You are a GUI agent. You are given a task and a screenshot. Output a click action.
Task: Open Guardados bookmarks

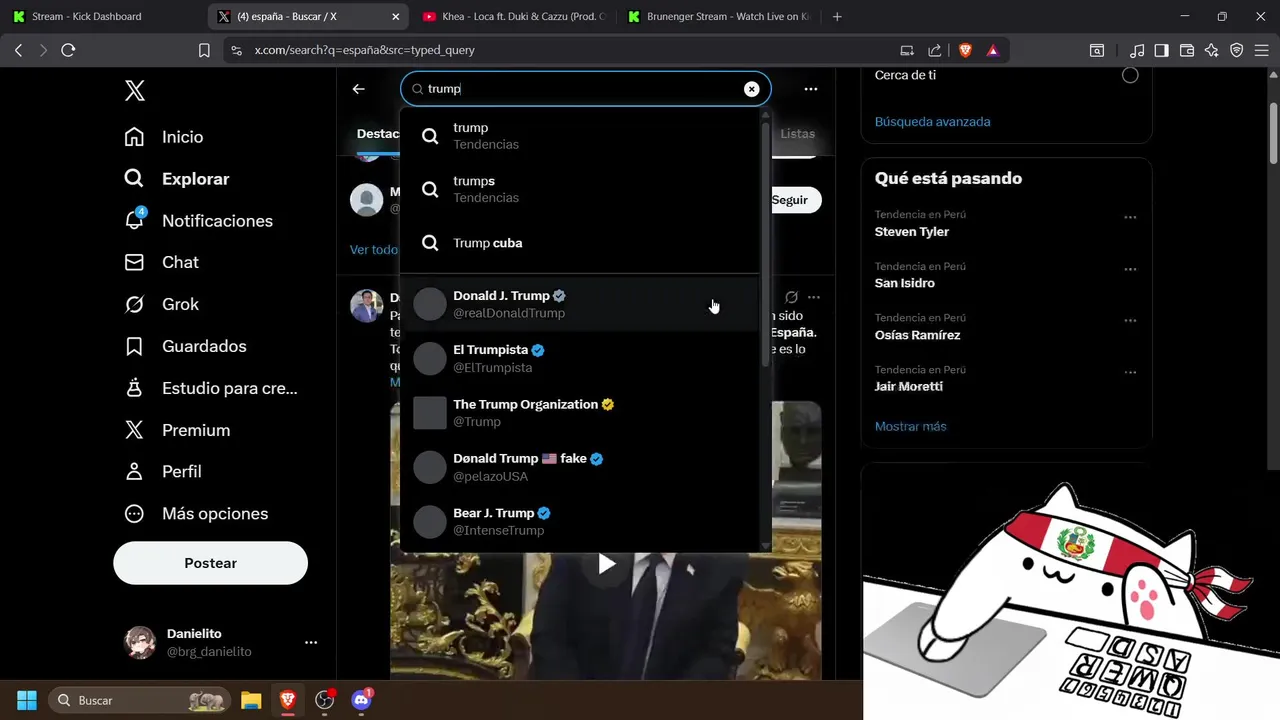coord(185,346)
